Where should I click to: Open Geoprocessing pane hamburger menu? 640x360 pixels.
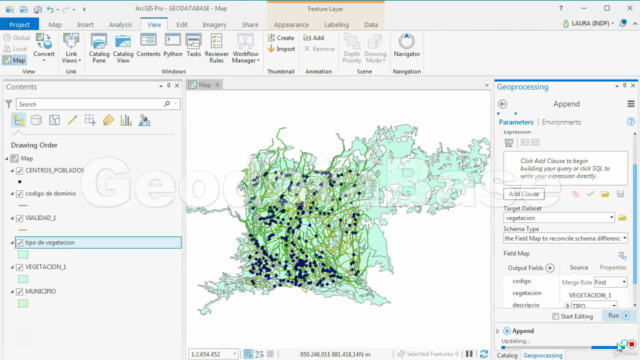pos(631,104)
